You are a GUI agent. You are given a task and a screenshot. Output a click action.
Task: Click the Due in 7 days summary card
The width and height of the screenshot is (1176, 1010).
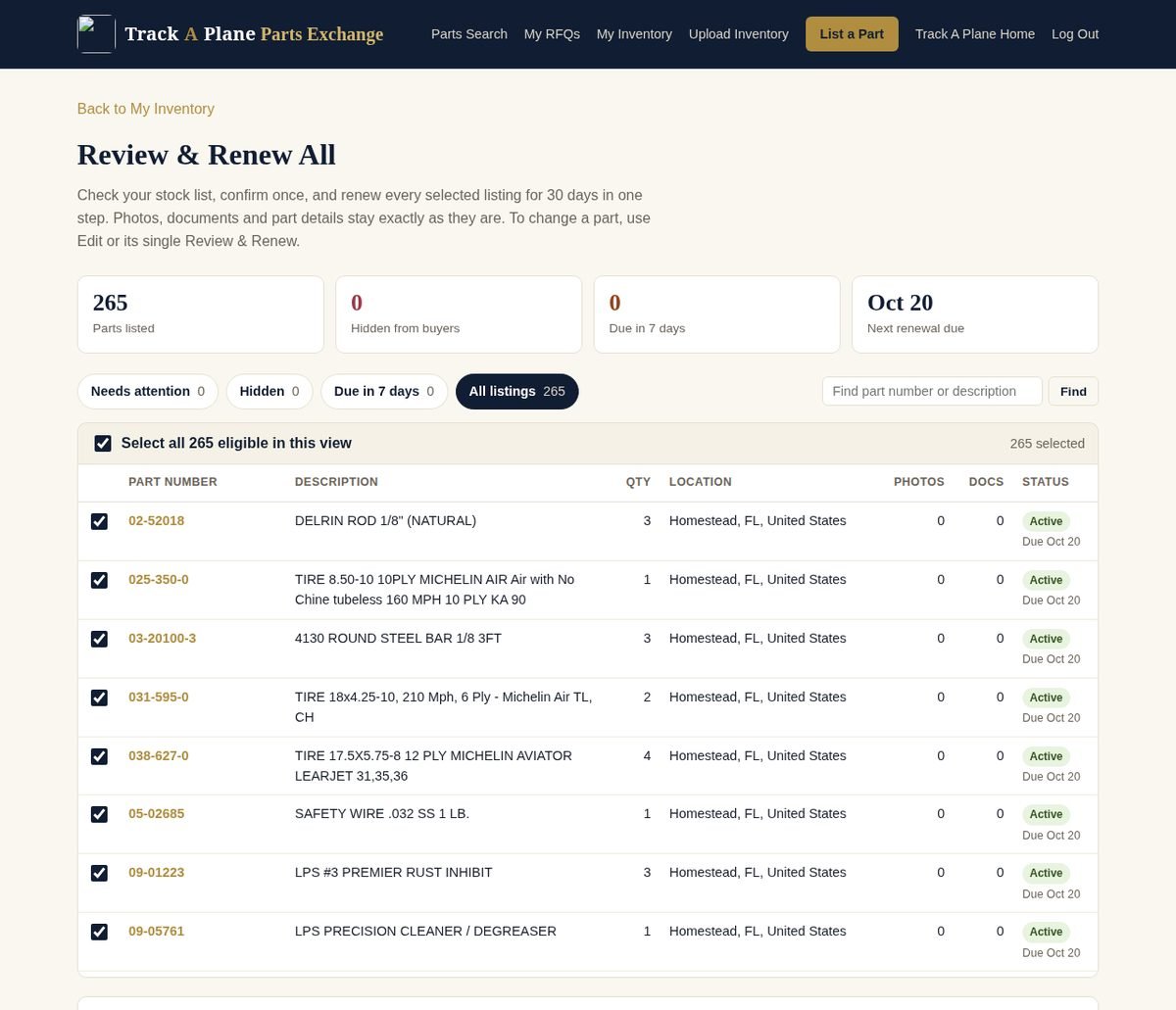(x=717, y=314)
